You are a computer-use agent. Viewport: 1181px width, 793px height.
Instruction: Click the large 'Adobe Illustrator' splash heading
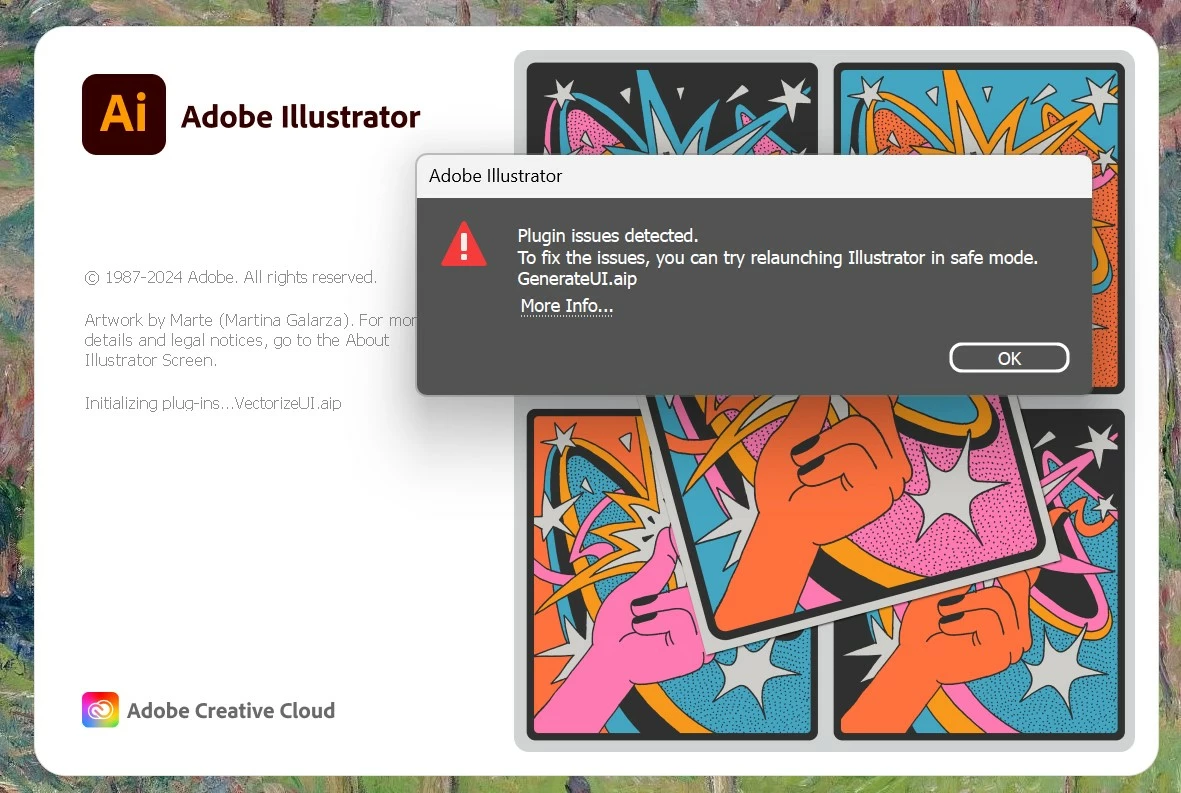pos(301,117)
